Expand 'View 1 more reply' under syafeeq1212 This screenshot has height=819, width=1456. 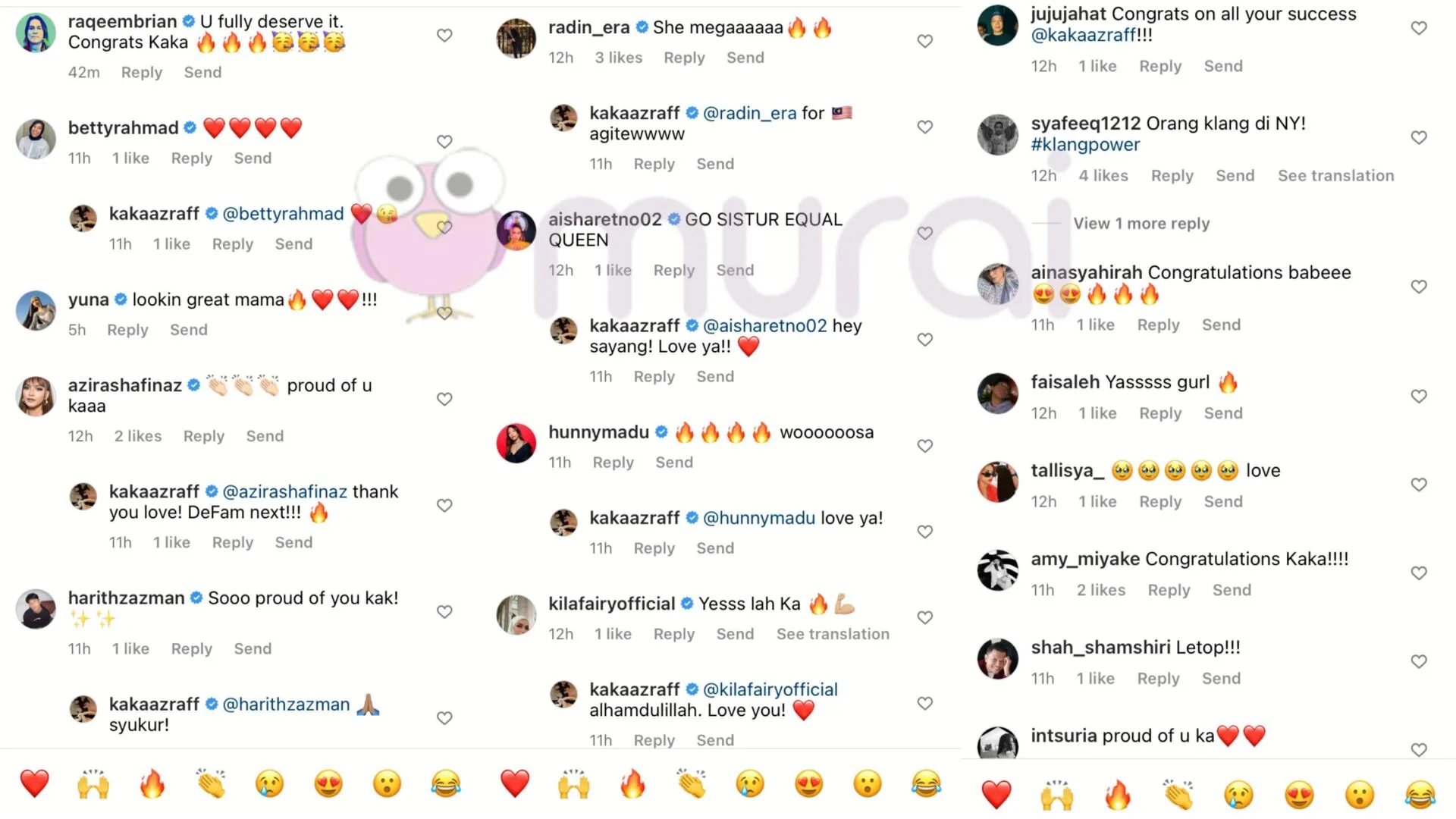(1141, 224)
